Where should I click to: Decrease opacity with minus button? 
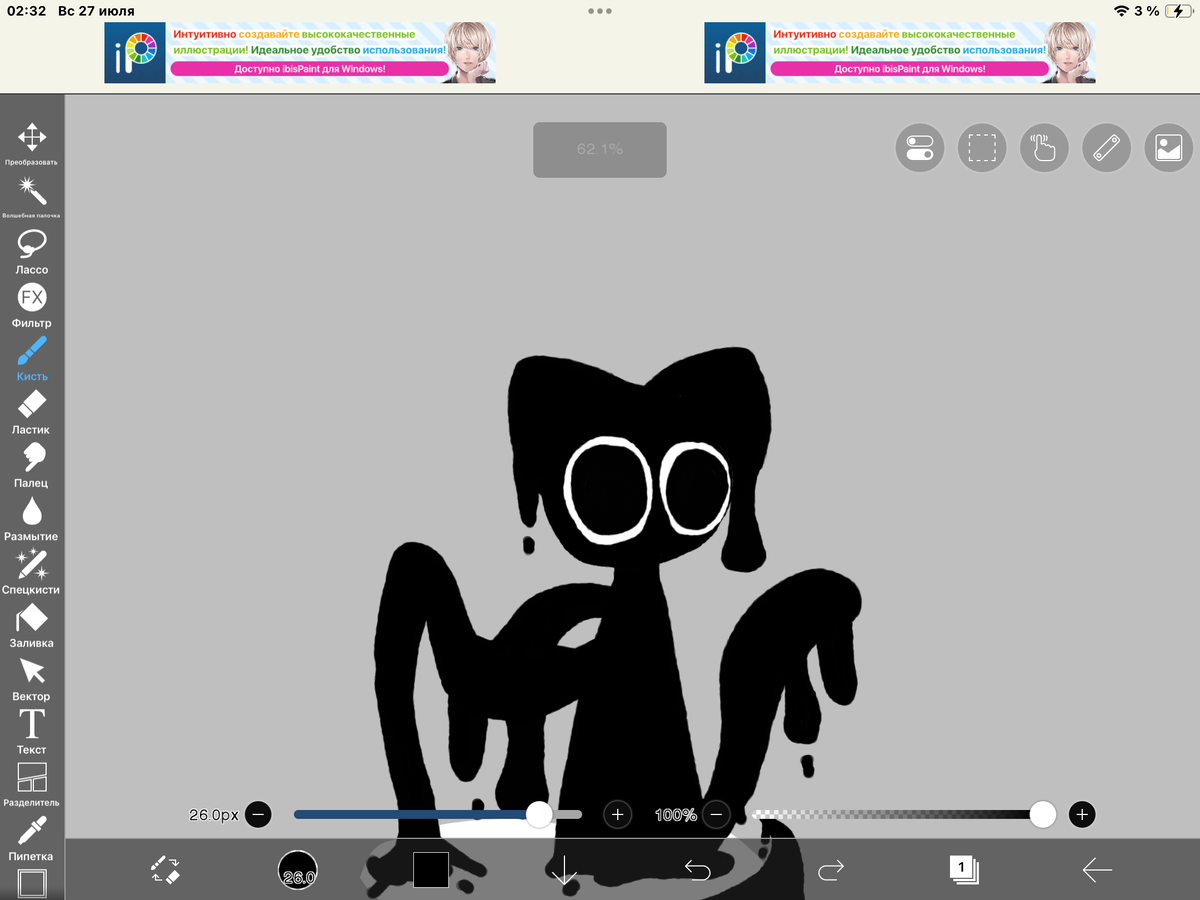716,814
